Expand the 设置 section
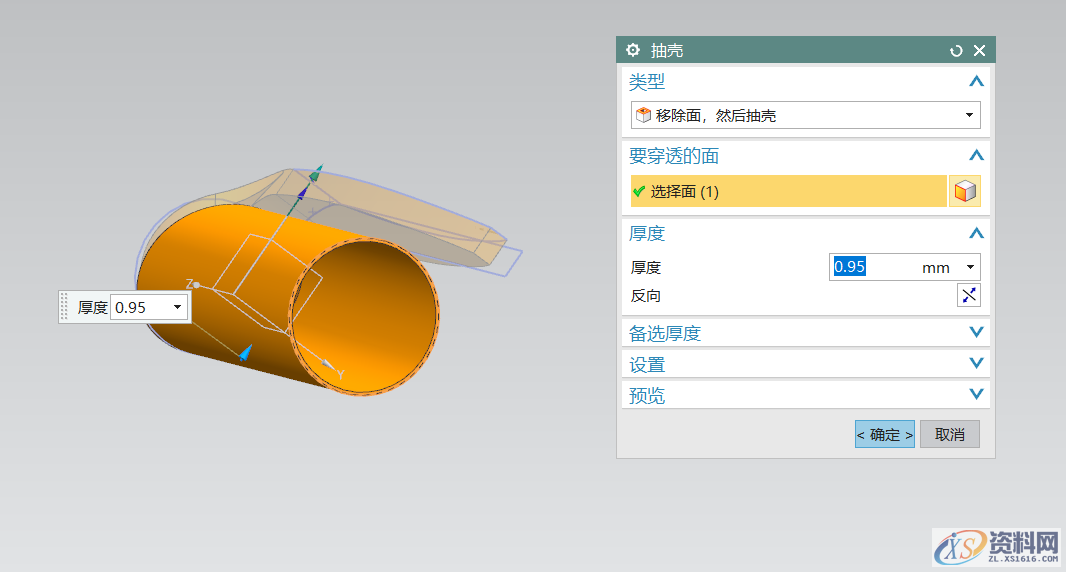This screenshot has height=572, width=1066. pyautogui.click(x=976, y=364)
